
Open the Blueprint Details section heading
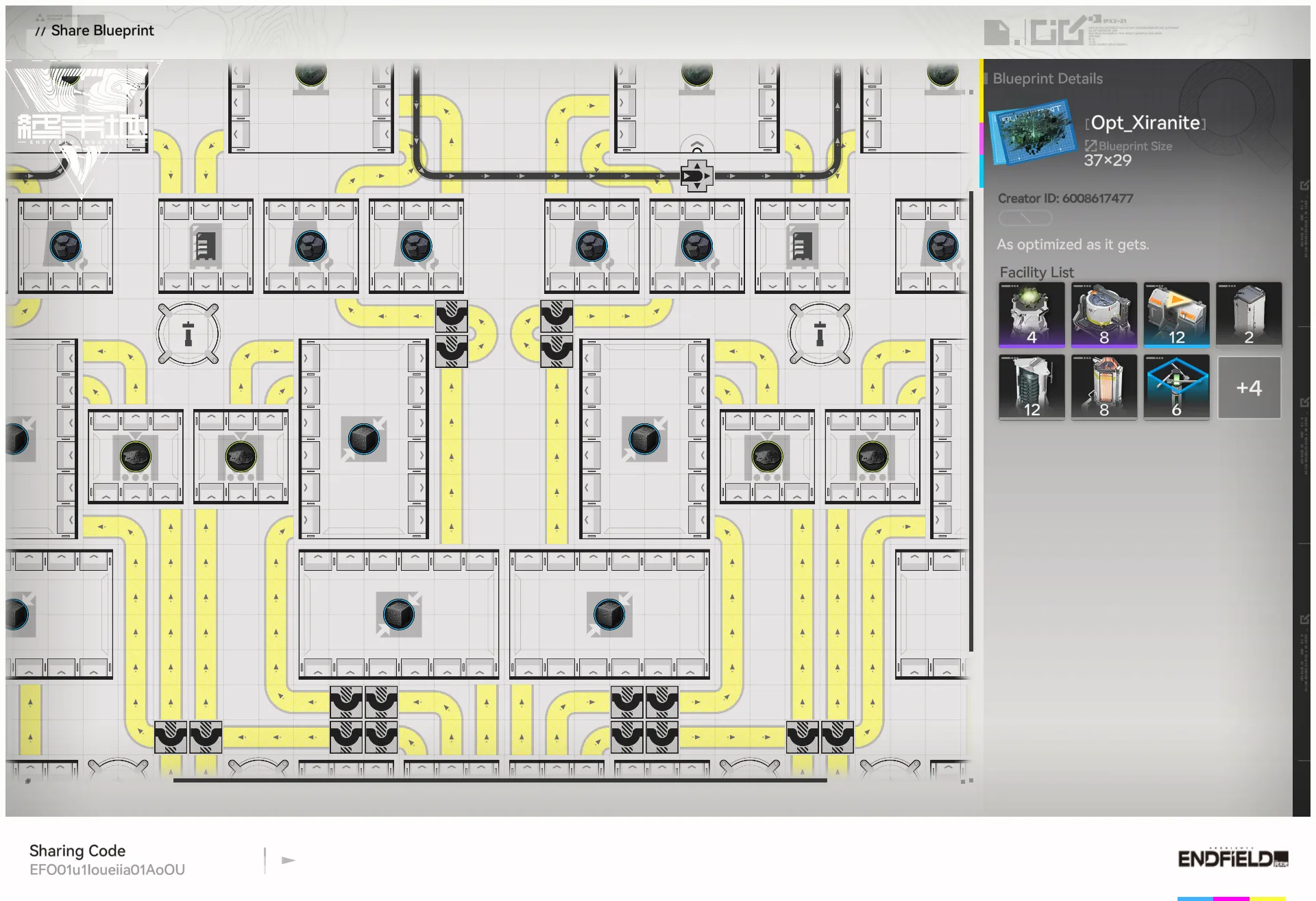(x=1047, y=79)
